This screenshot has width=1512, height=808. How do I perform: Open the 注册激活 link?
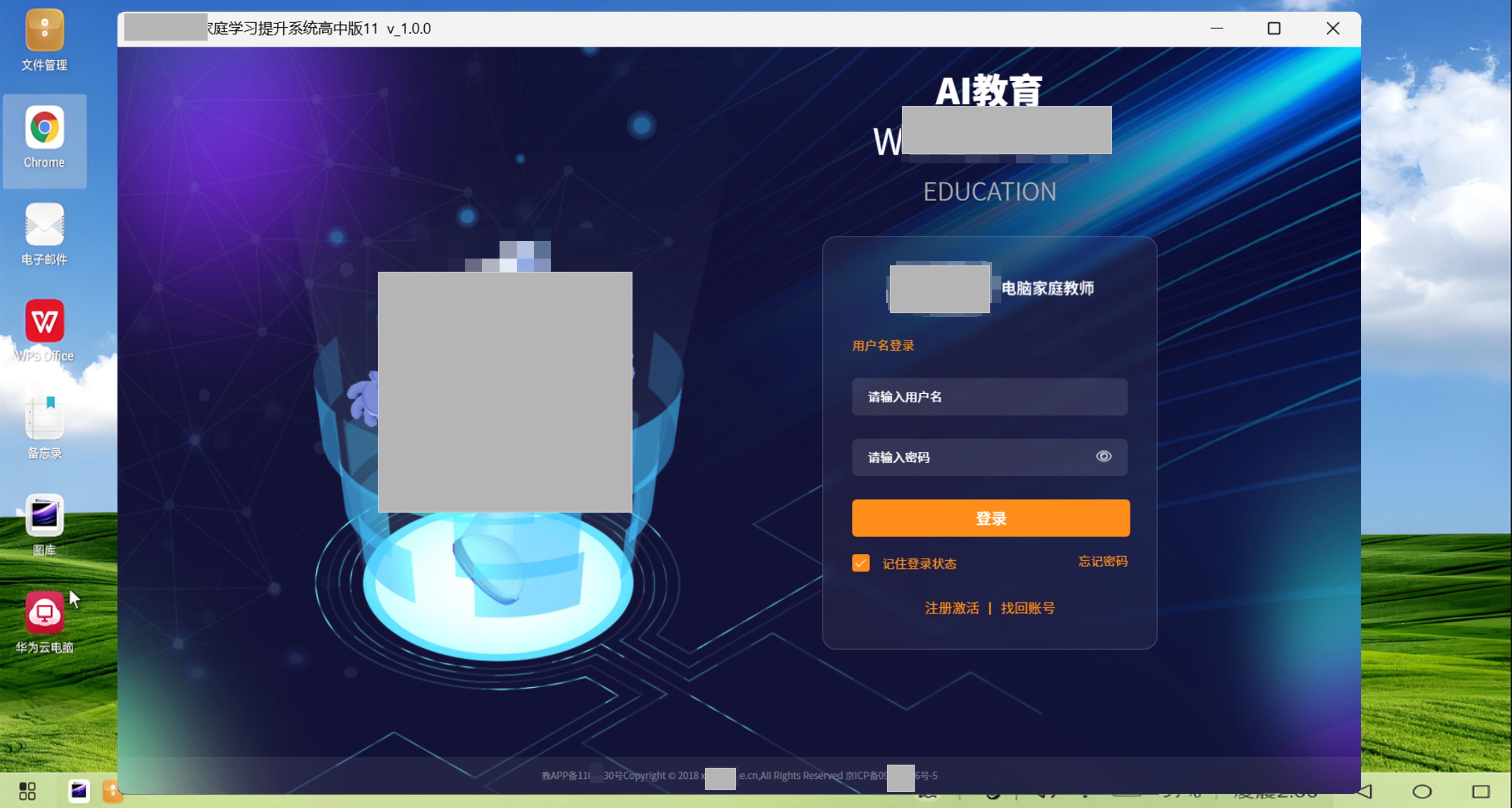952,608
